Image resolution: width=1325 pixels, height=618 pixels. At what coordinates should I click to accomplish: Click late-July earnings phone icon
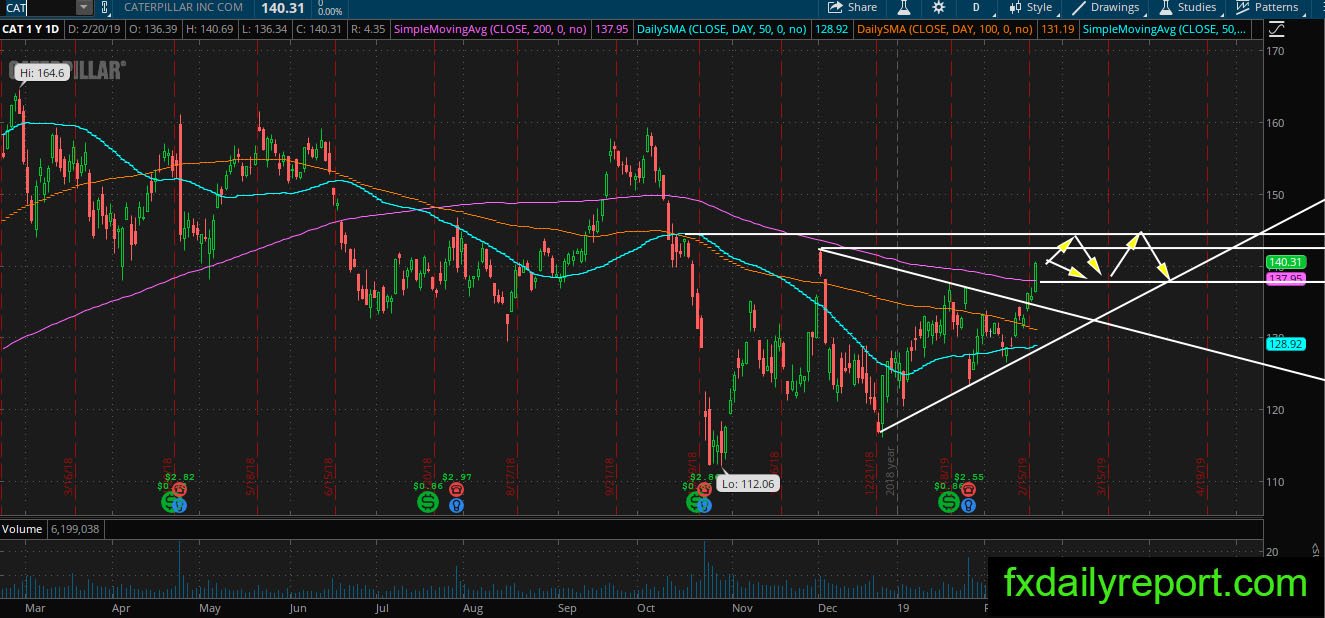456,490
